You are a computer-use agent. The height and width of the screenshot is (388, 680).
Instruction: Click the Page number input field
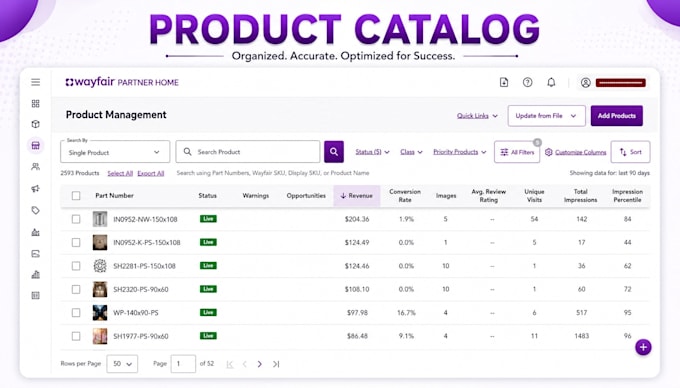pos(183,364)
